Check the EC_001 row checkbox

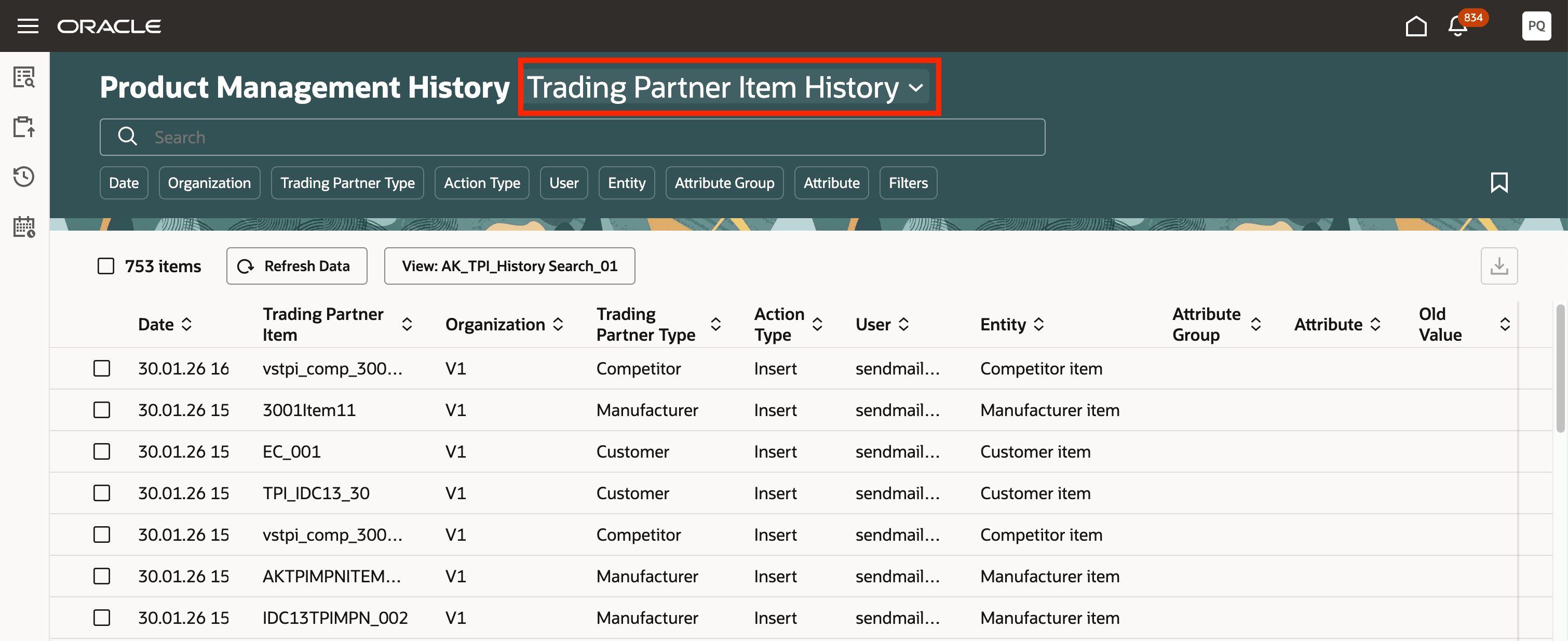coord(102,452)
